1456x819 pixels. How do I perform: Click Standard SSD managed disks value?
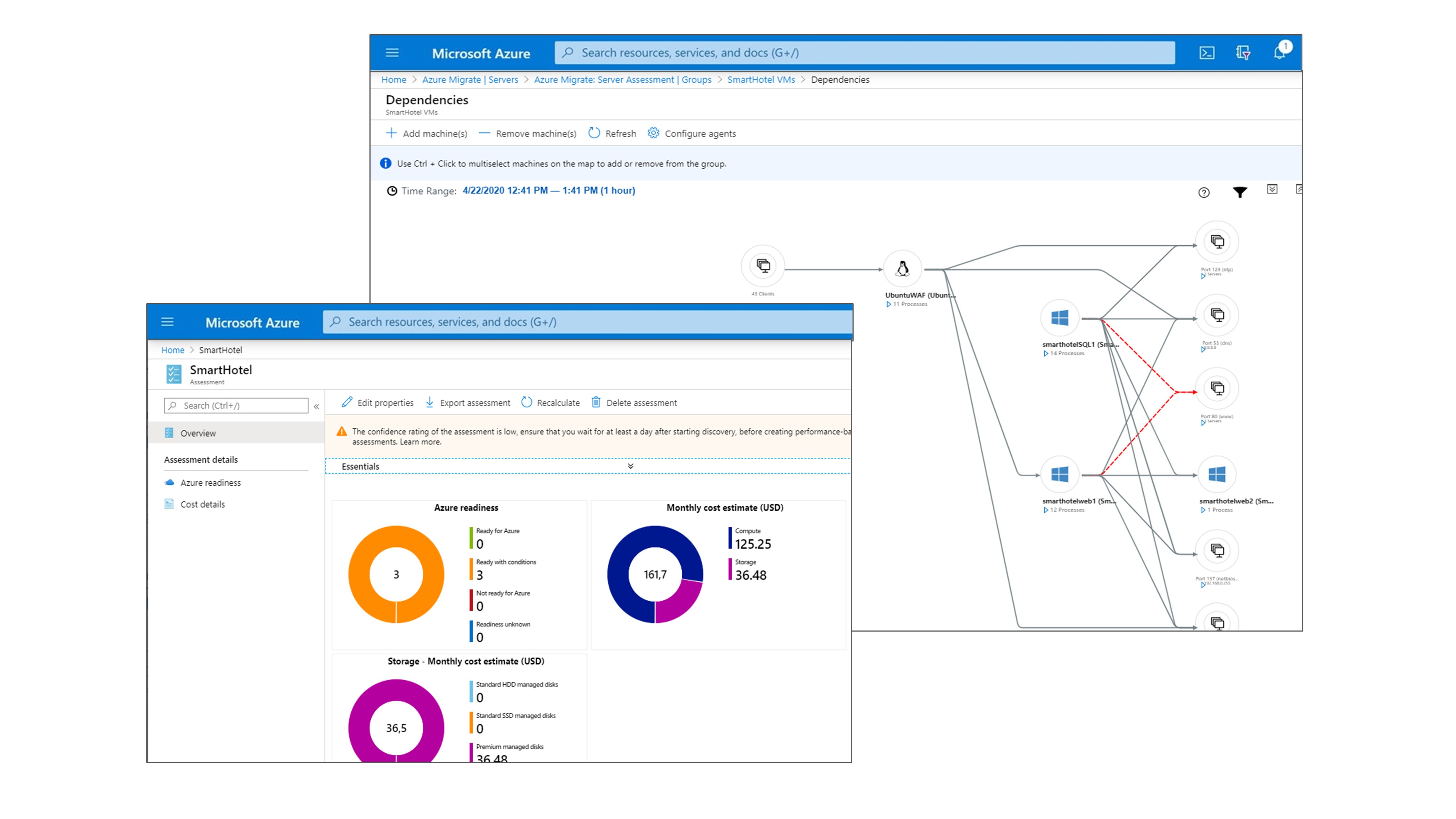tap(479, 729)
